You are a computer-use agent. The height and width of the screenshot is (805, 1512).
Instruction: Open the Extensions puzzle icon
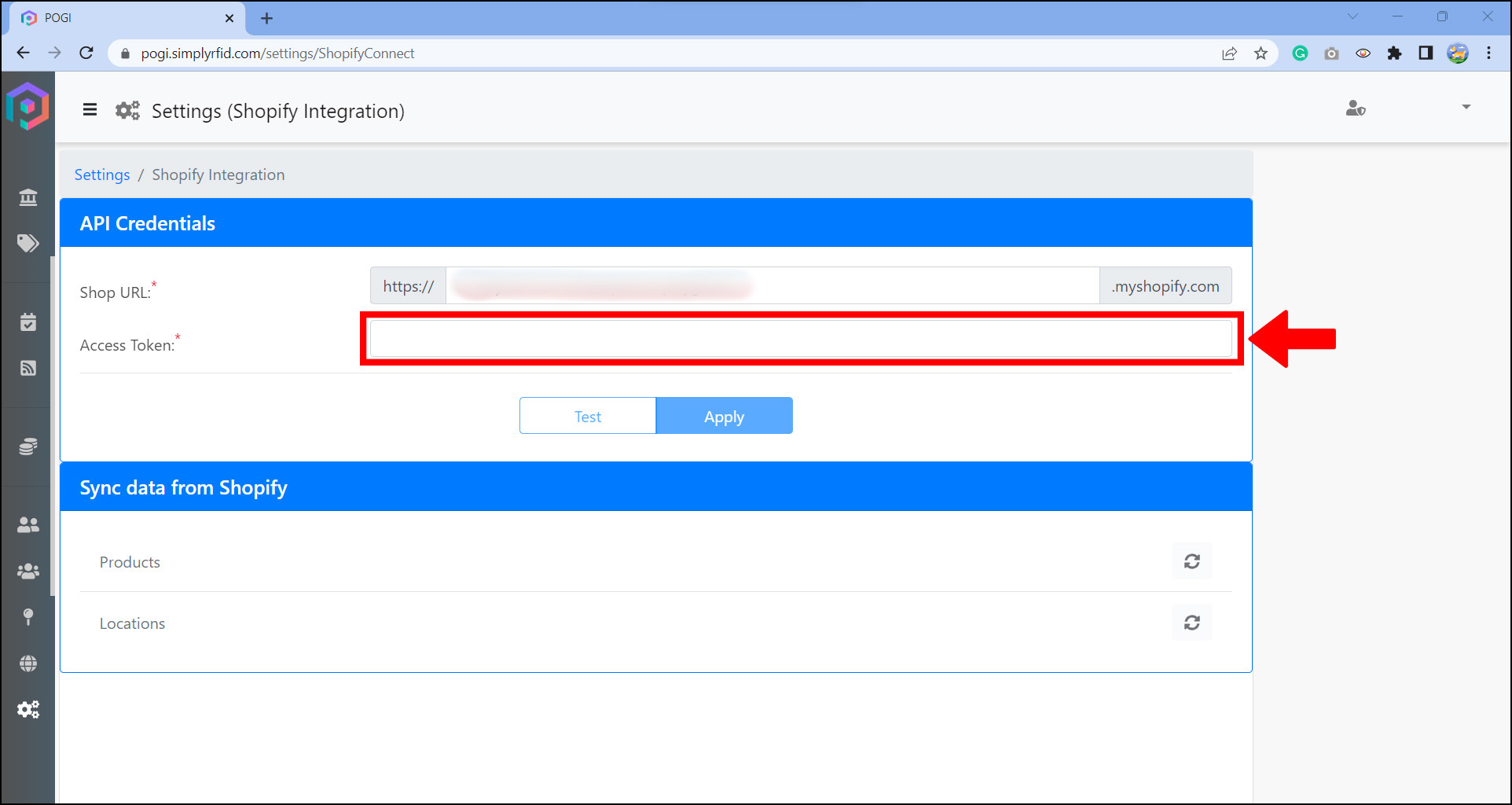1394,53
